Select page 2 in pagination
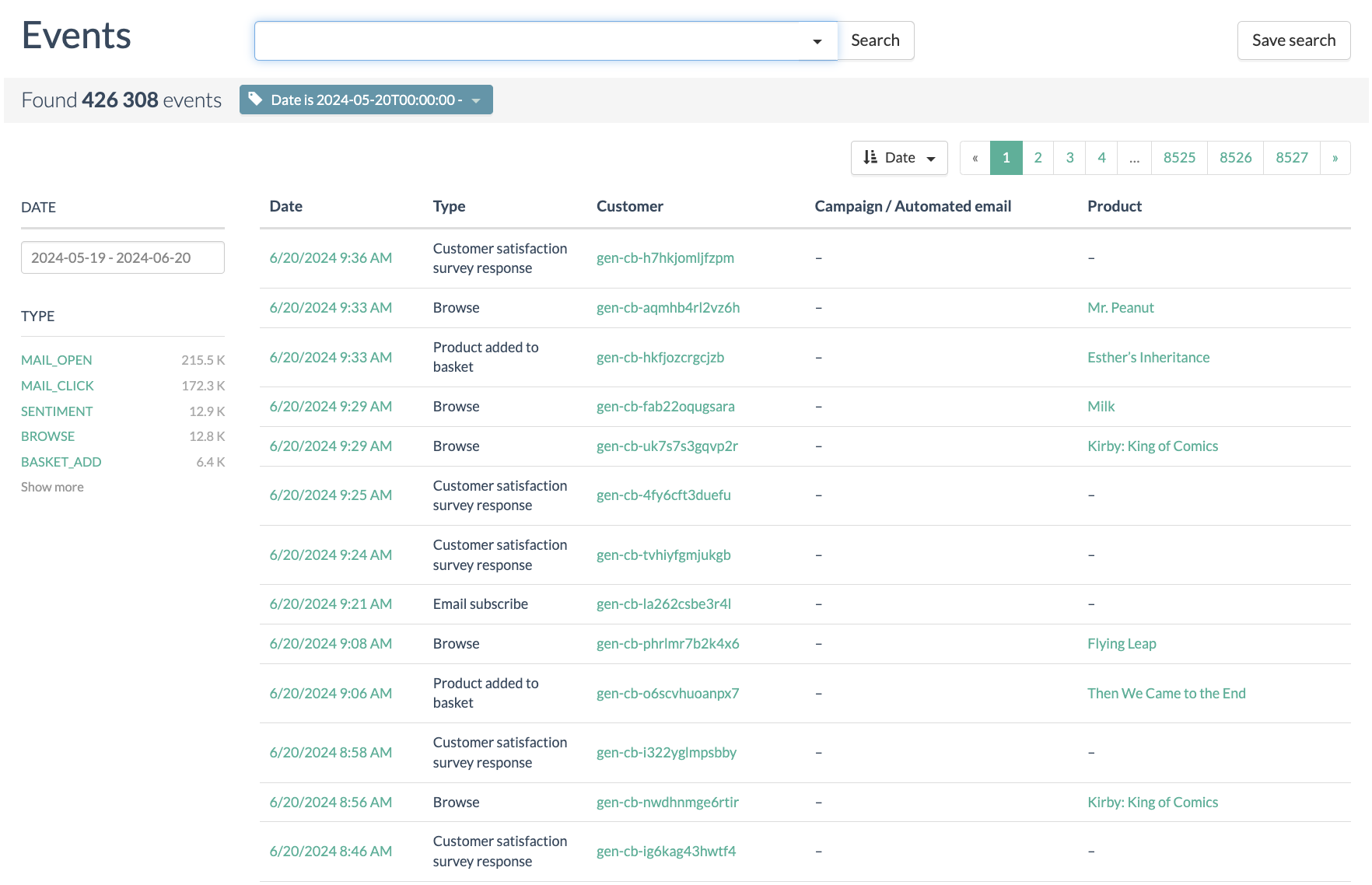The image size is (1372, 885). 1038,158
